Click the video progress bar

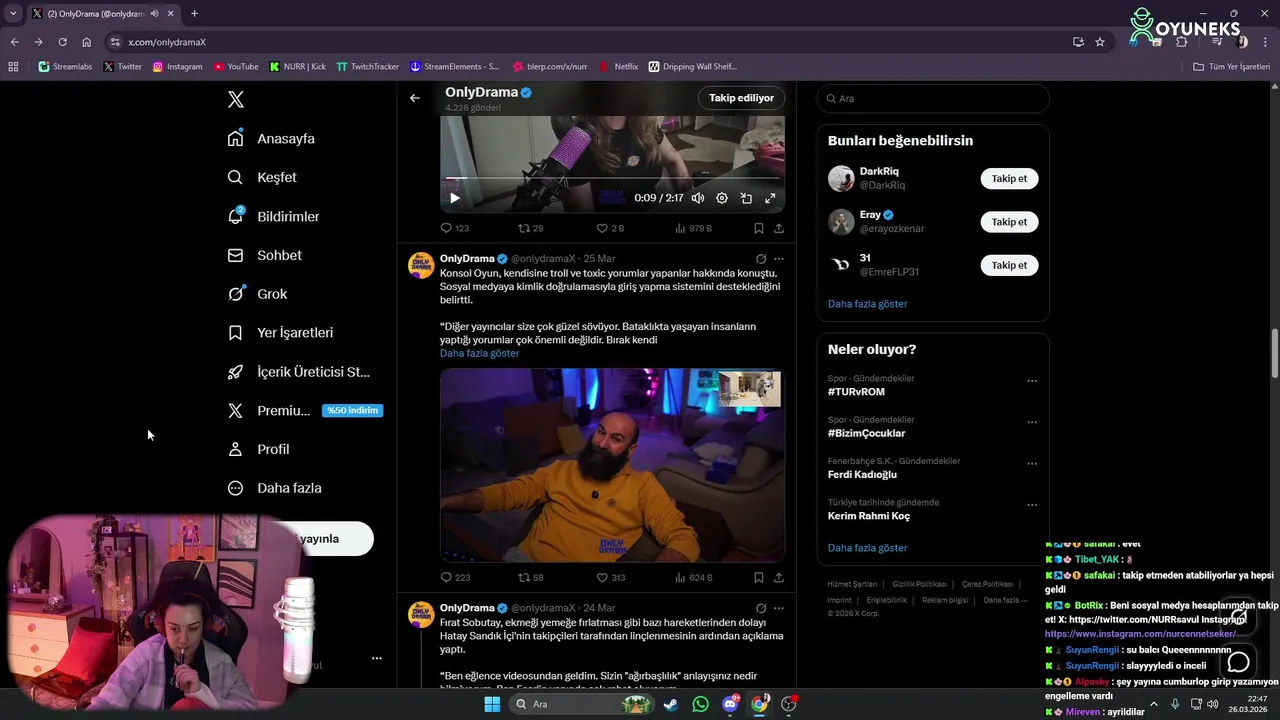pyautogui.click(x=612, y=179)
